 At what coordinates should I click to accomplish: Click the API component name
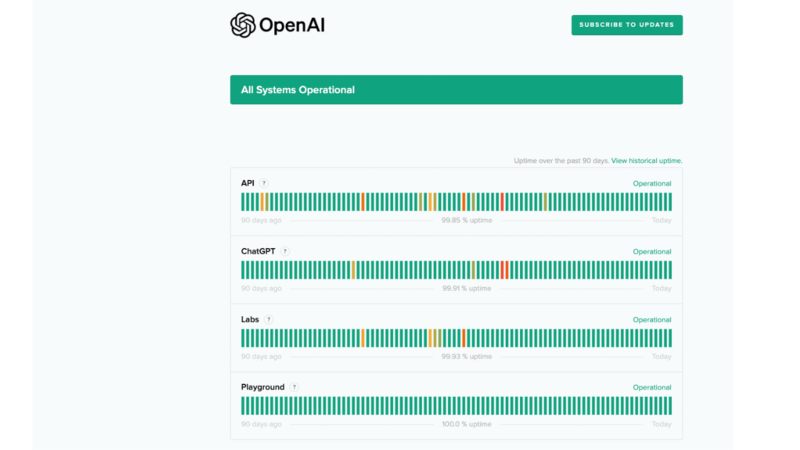247,183
